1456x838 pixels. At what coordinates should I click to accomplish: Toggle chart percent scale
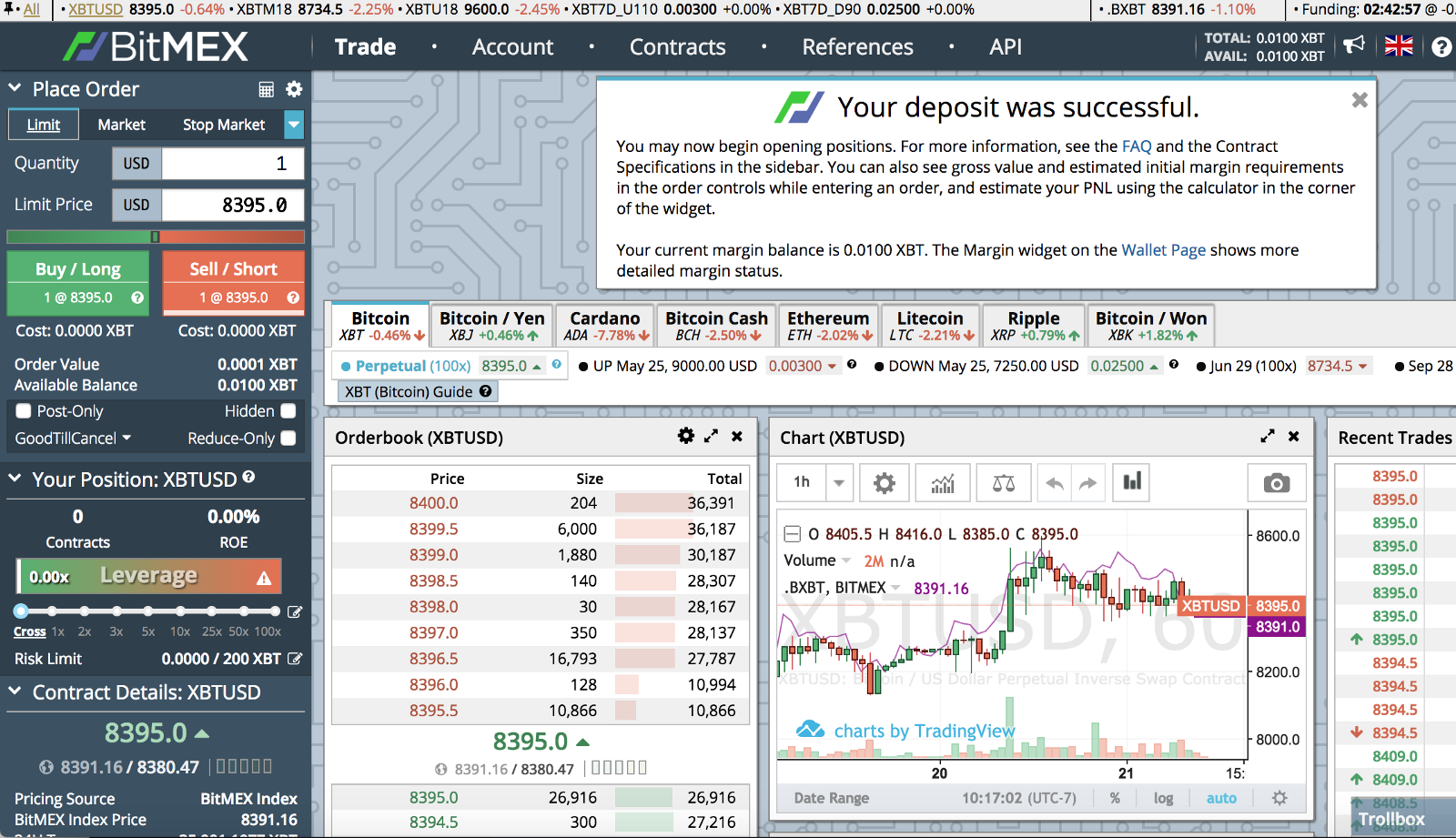[1115, 798]
